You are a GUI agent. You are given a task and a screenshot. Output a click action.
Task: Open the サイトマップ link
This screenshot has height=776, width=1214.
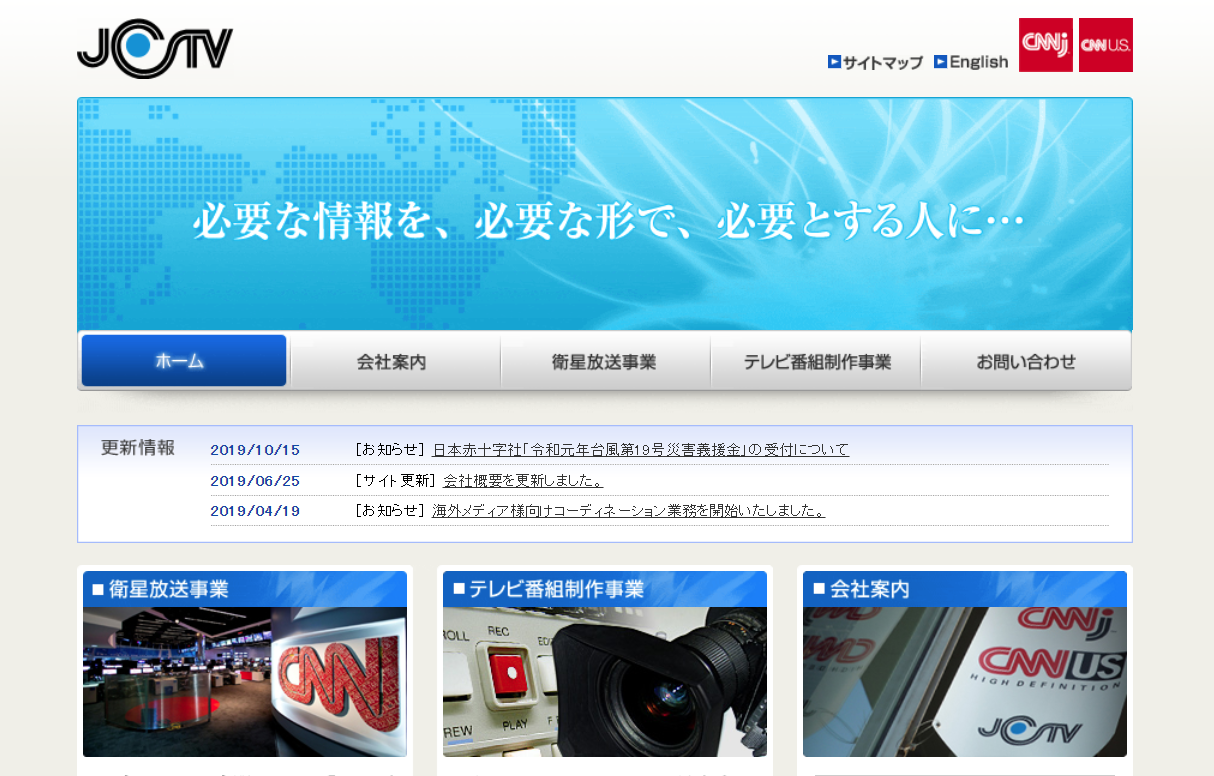pos(882,62)
